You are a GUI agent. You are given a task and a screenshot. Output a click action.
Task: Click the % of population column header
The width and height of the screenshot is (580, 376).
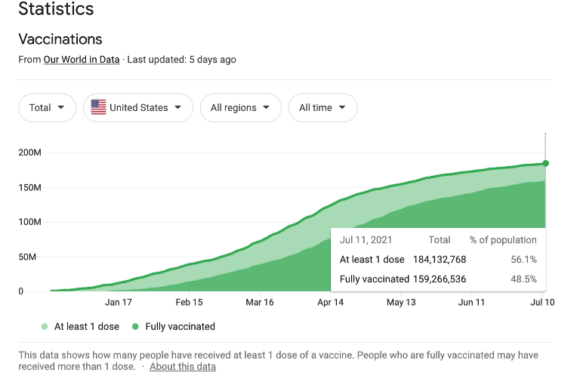pyautogui.click(x=503, y=240)
